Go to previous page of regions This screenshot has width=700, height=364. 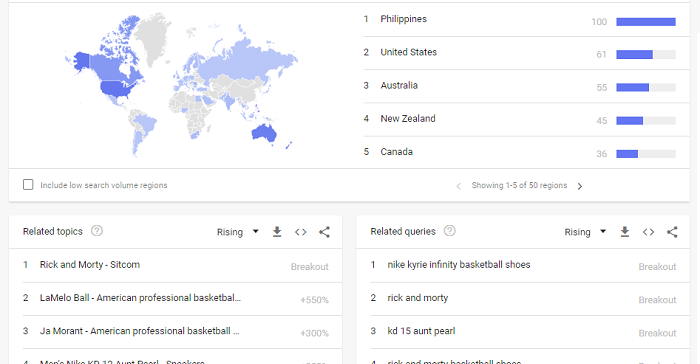click(x=458, y=186)
